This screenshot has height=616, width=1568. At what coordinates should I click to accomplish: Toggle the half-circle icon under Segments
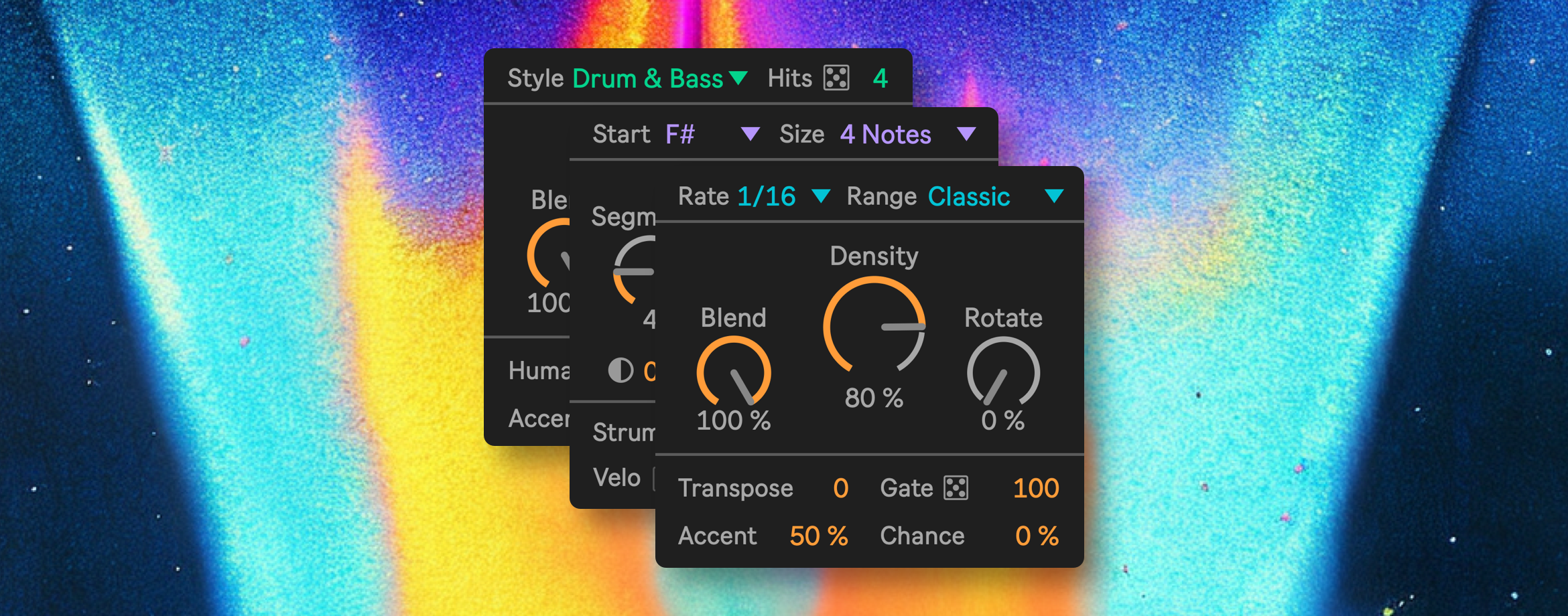[x=620, y=370]
